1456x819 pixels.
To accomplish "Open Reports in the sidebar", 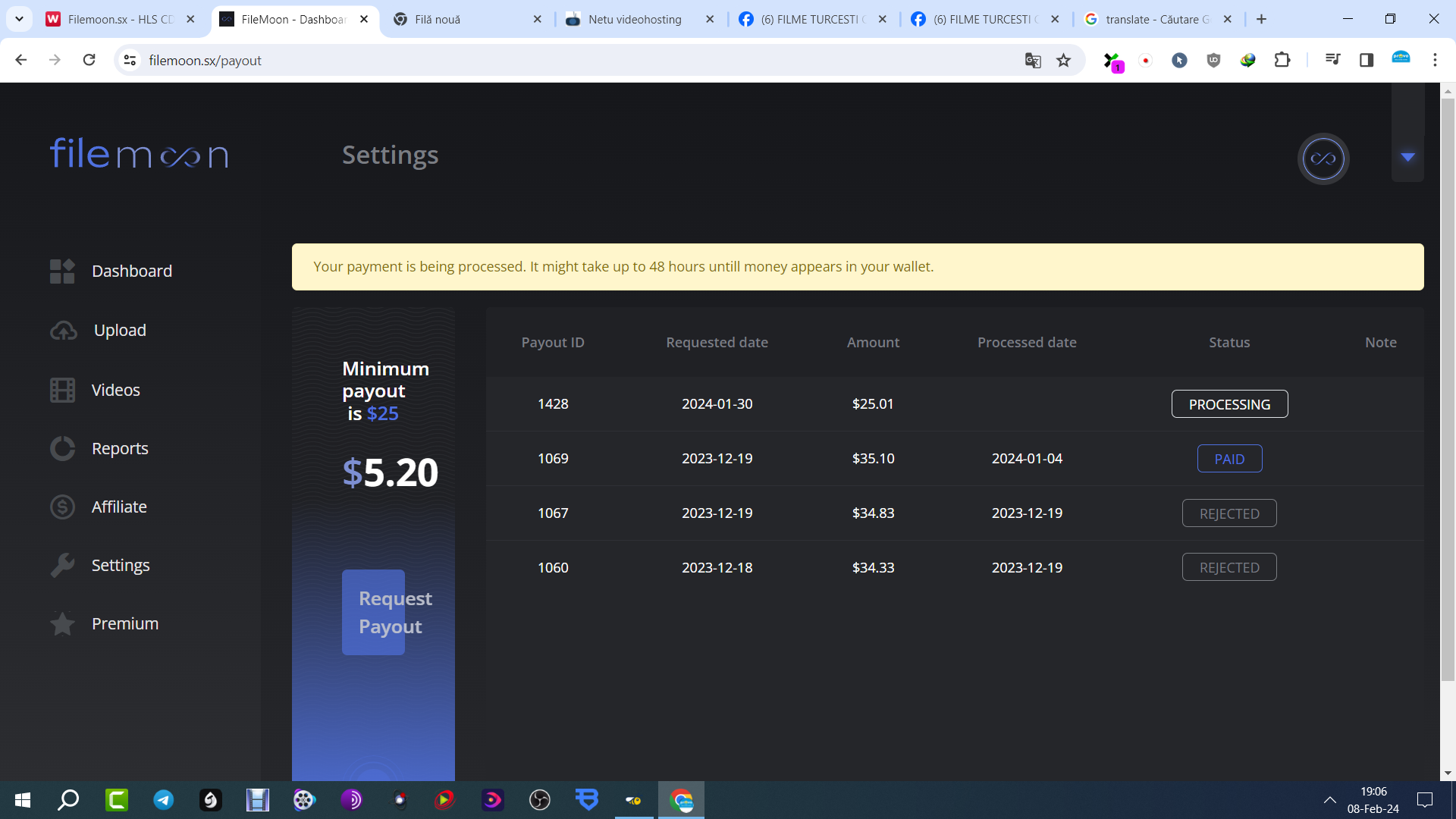I will pyautogui.click(x=120, y=448).
